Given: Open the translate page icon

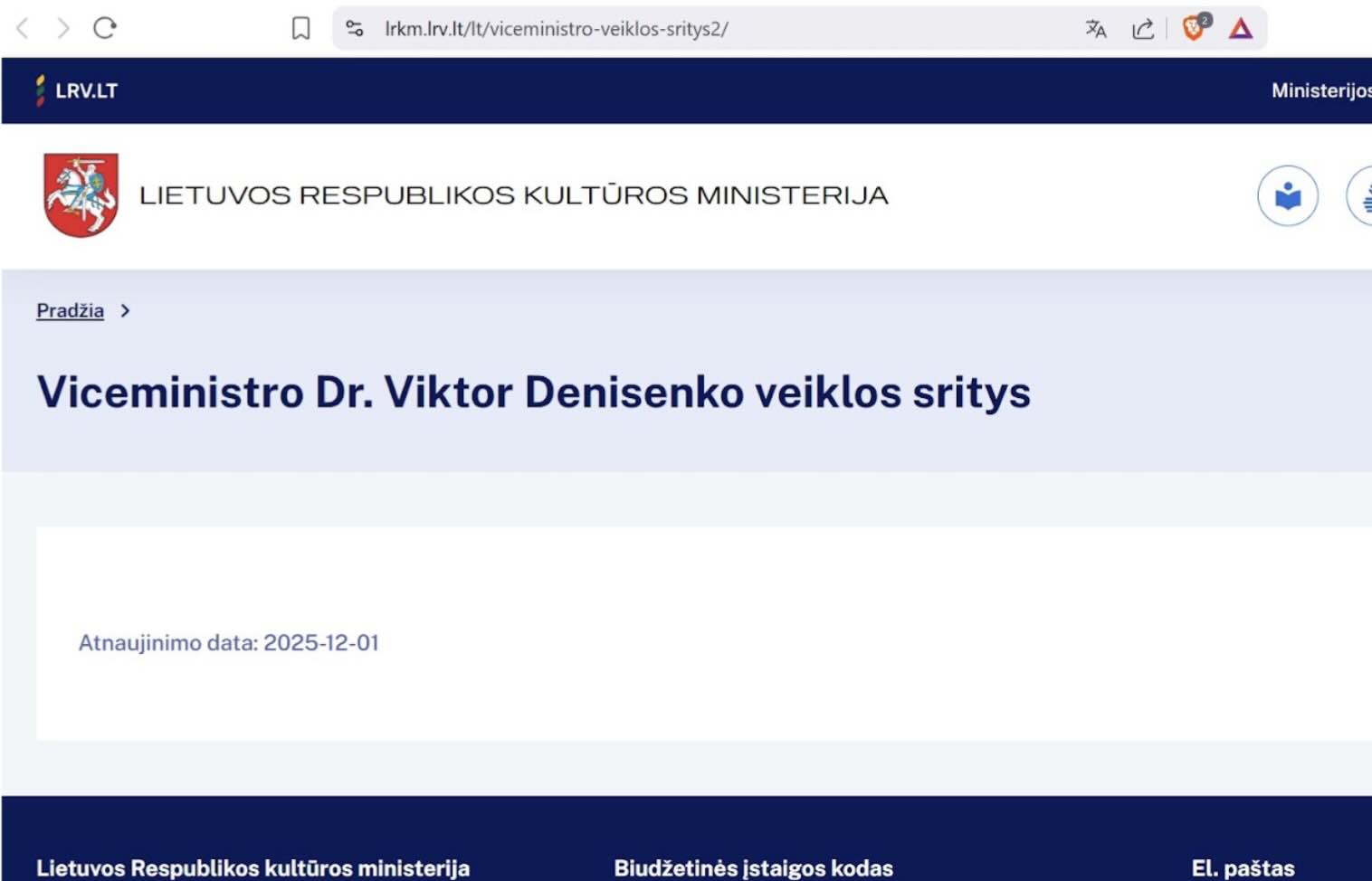Looking at the screenshot, I should pos(1096,29).
